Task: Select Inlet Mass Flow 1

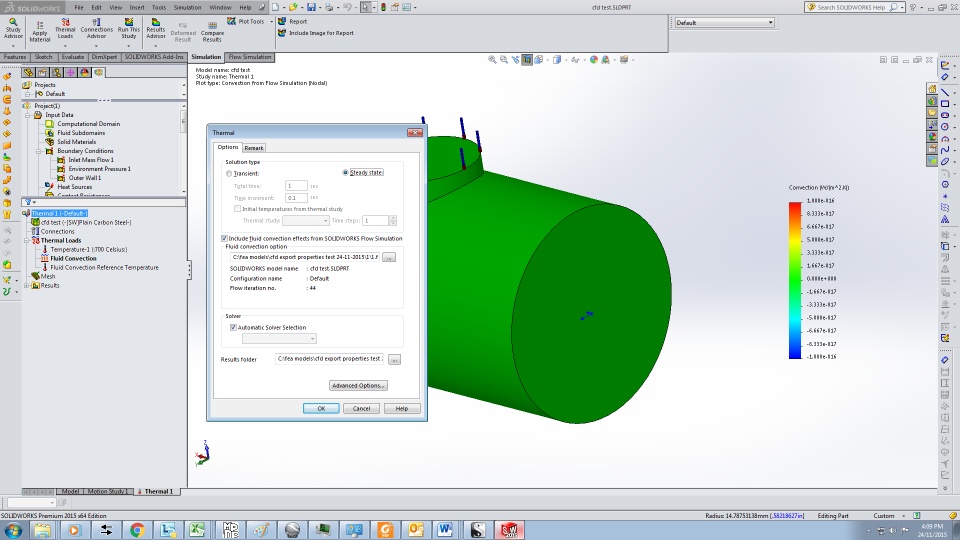Action: click(86, 160)
